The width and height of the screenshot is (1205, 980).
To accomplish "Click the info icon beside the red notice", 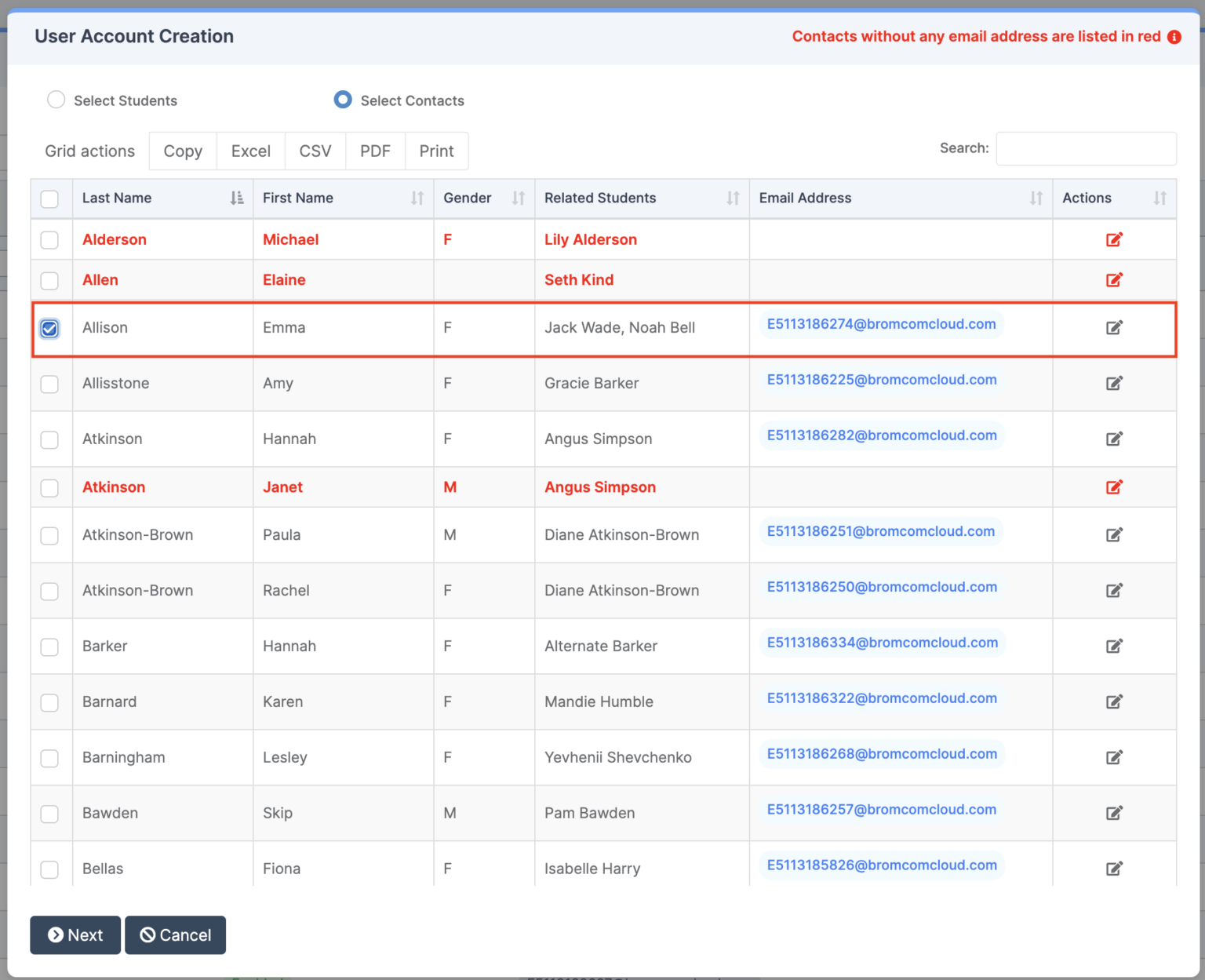I will (1174, 36).
